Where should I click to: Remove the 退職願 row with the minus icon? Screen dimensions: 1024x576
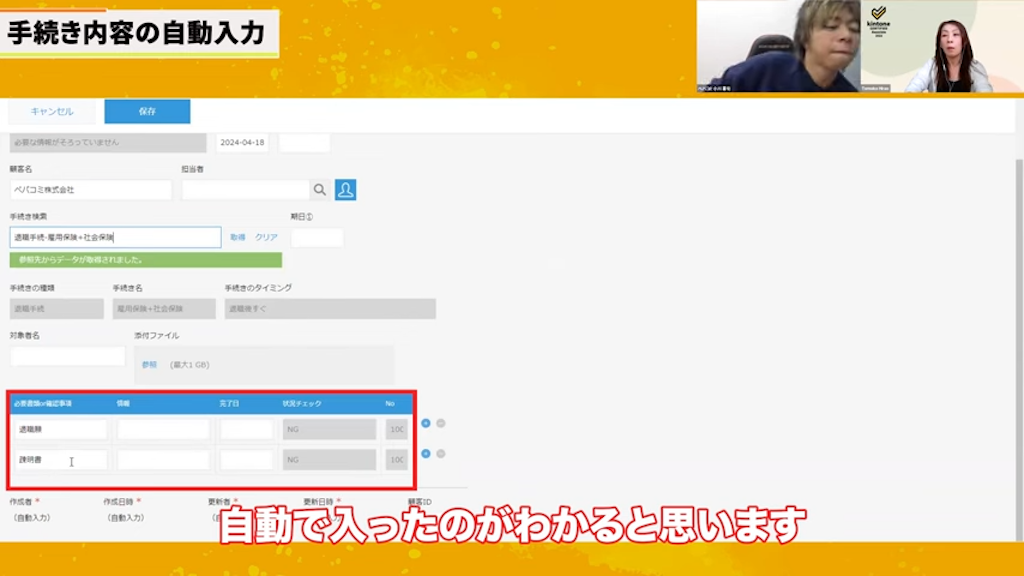pos(441,424)
